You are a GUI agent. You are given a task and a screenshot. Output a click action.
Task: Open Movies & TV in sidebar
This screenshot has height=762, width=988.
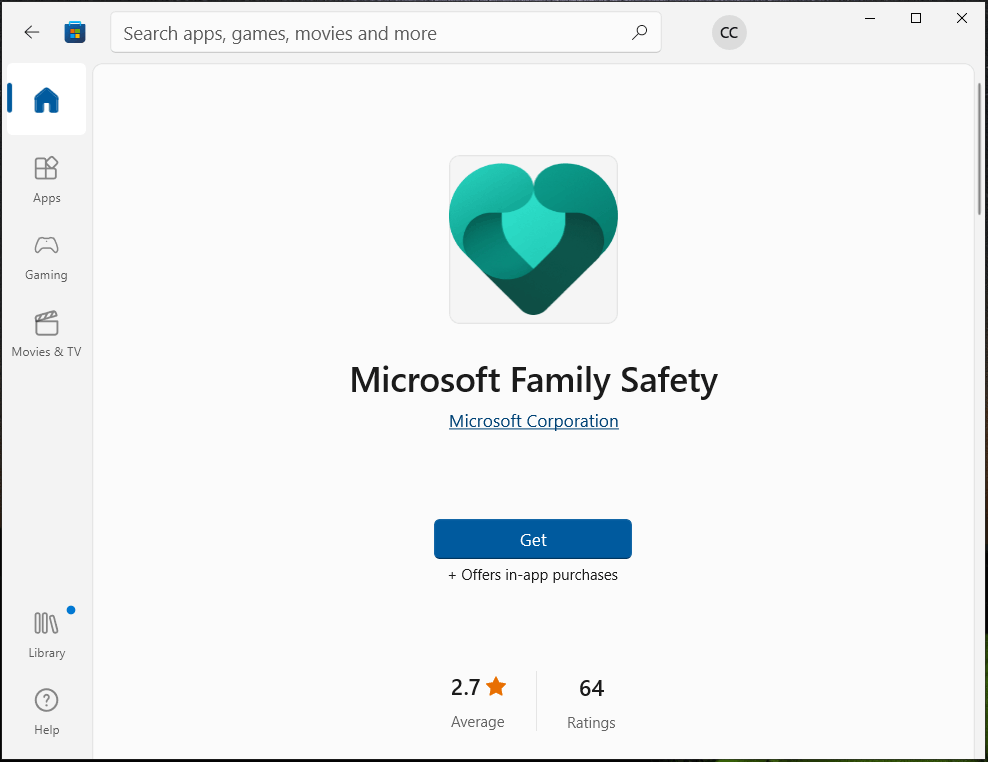pos(47,335)
